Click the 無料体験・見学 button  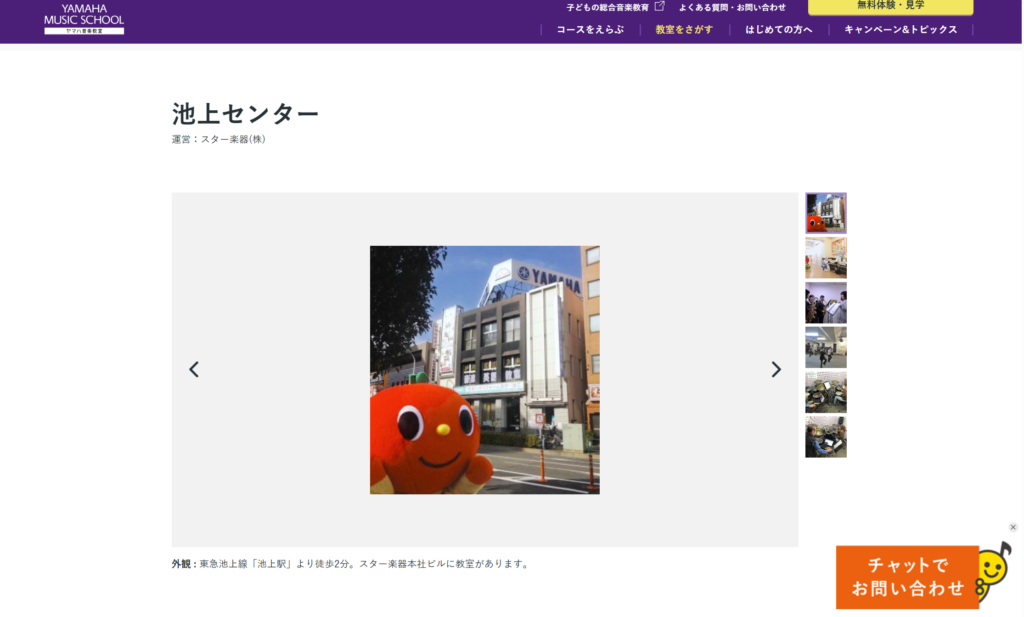(890, 7)
